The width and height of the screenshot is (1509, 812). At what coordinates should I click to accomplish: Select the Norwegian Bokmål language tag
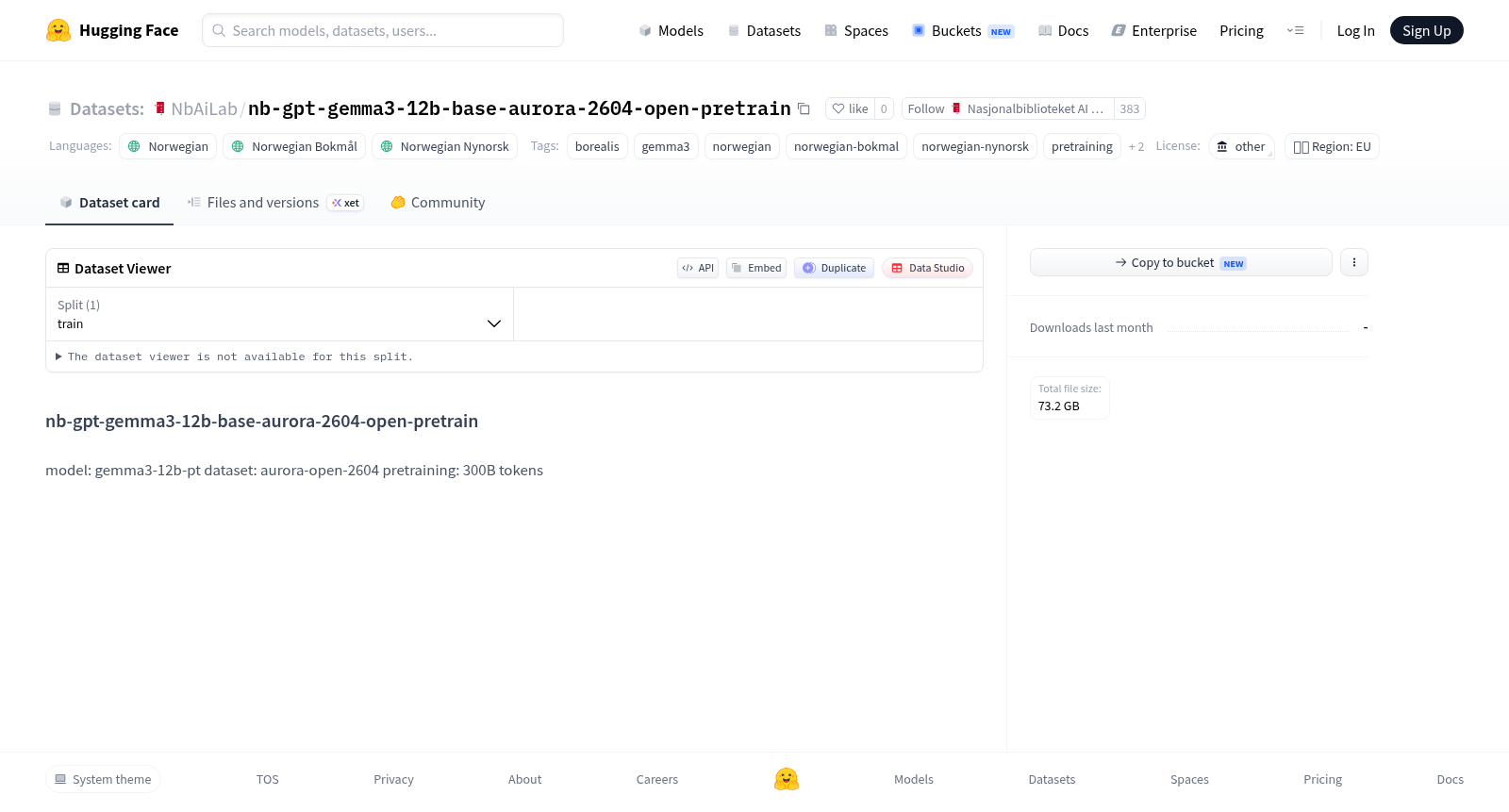[x=294, y=146]
